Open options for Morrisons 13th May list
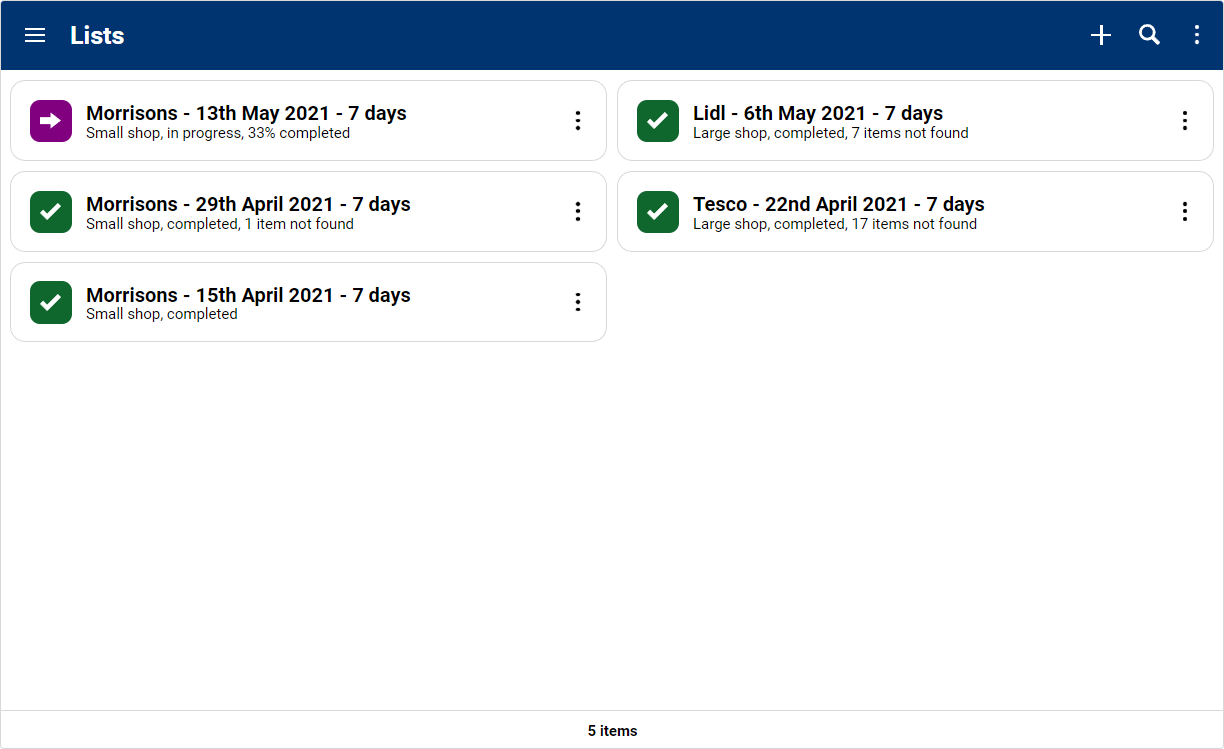The height and width of the screenshot is (749, 1224). (578, 121)
